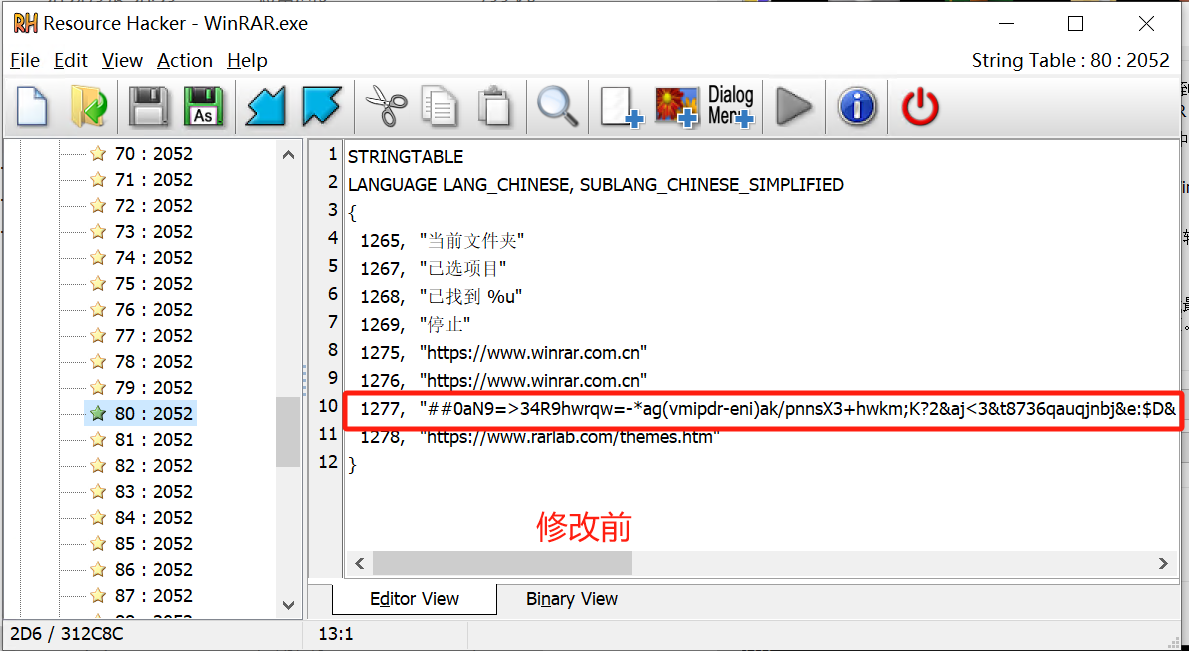Click the LANGUAGE LANG_CHINESE line in editor
This screenshot has width=1189, height=651.
click(595, 185)
